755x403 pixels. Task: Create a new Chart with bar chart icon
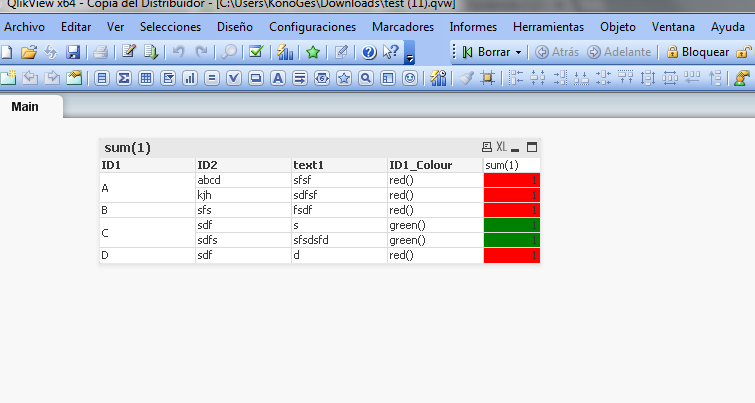(x=190, y=78)
